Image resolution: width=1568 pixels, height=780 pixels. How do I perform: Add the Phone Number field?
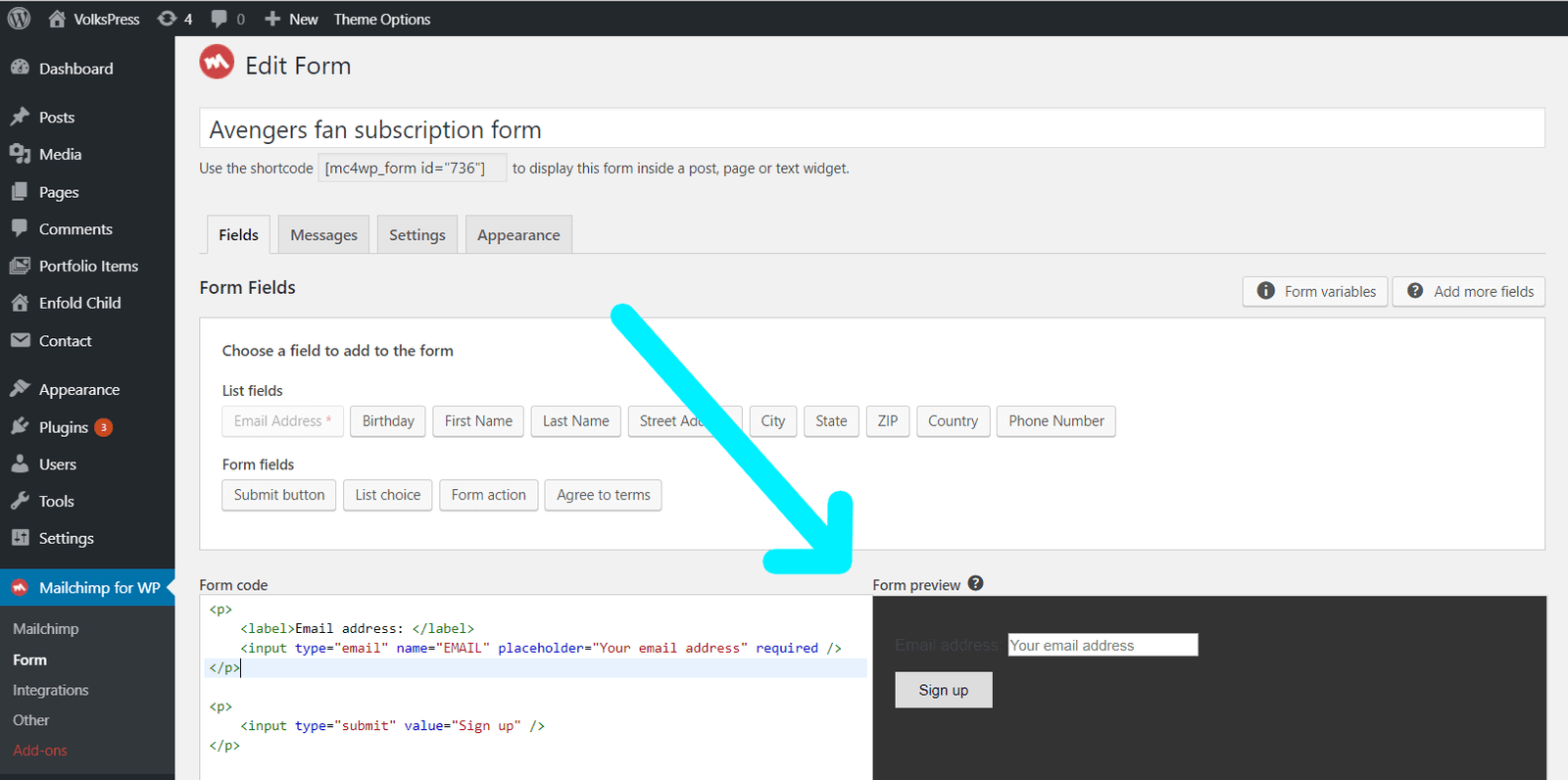(x=1056, y=421)
